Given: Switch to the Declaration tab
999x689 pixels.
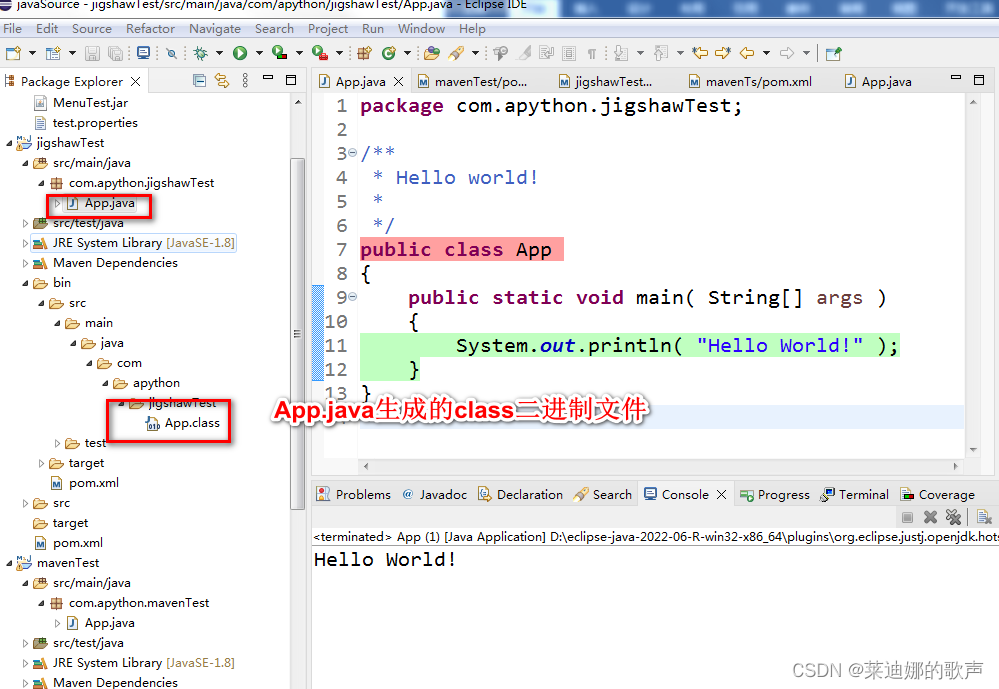Looking at the screenshot, I should [x=521, y=495].
